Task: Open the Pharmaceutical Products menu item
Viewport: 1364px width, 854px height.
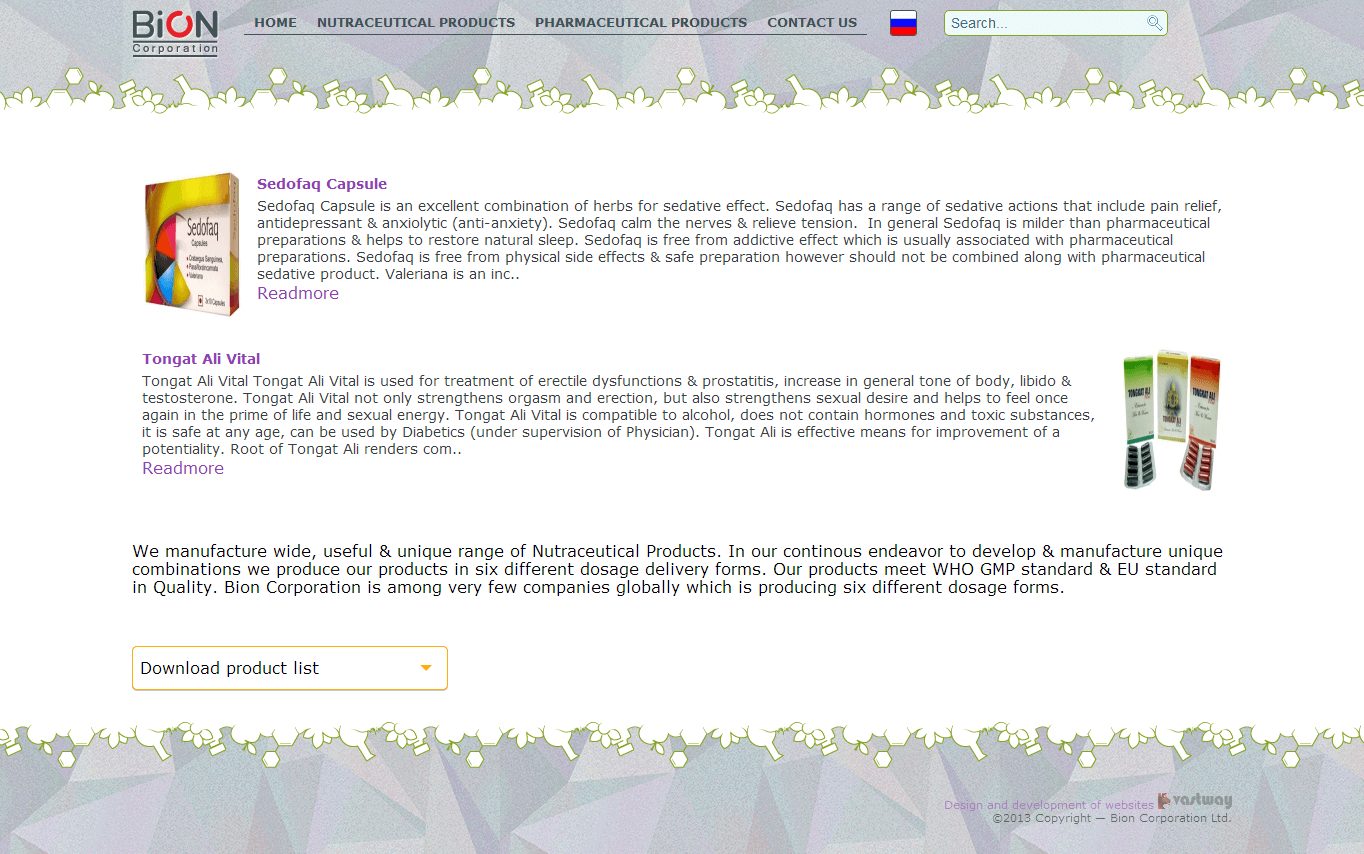Action: 641,22
